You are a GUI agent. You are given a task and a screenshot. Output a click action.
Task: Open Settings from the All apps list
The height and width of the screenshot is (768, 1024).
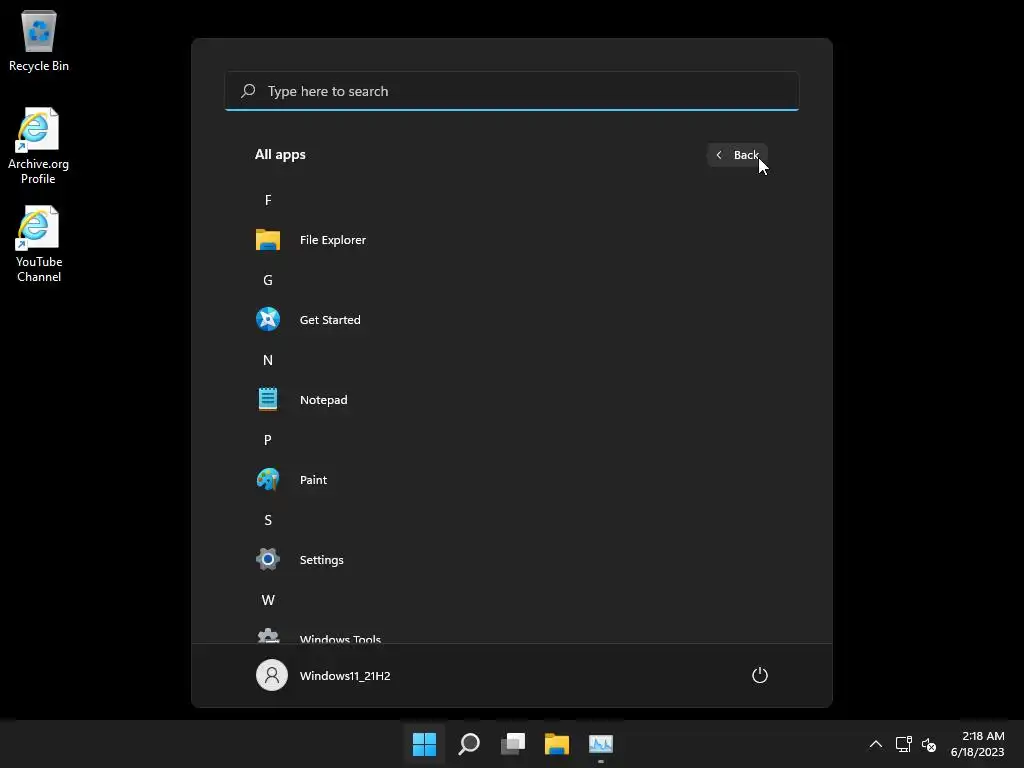[x=511, y=560]
